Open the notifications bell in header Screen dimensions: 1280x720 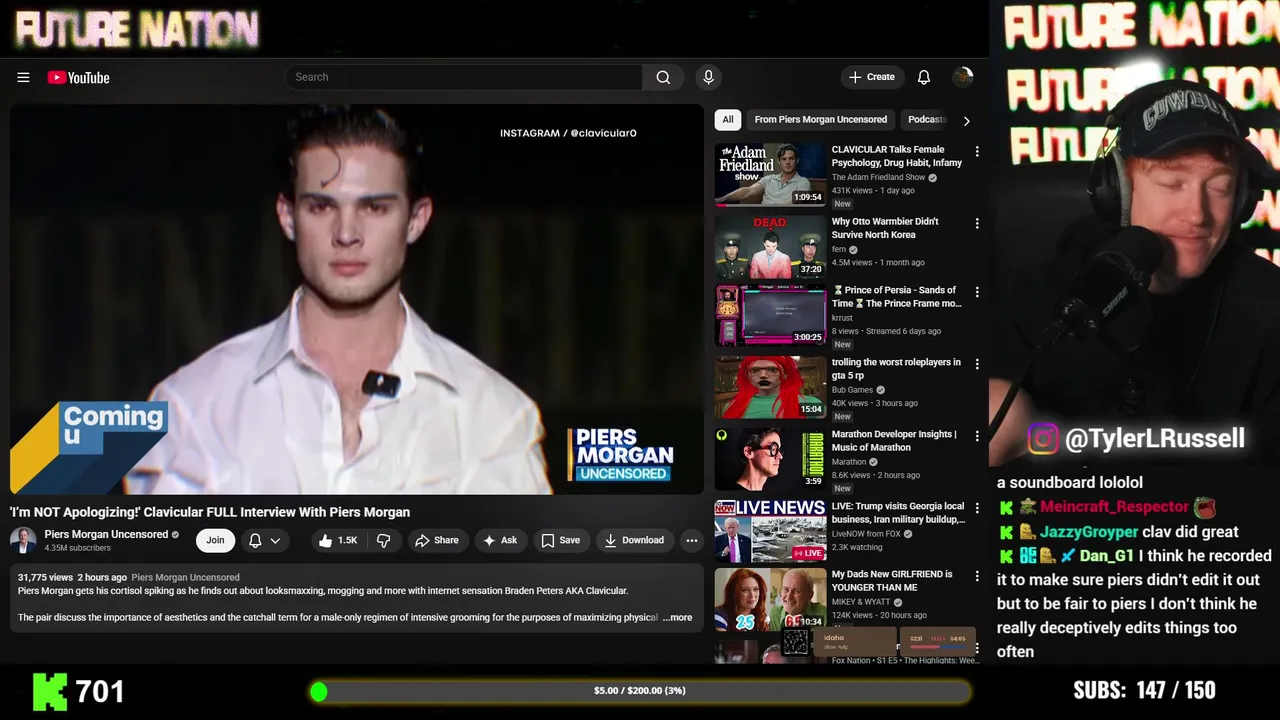tap(924, 77)
